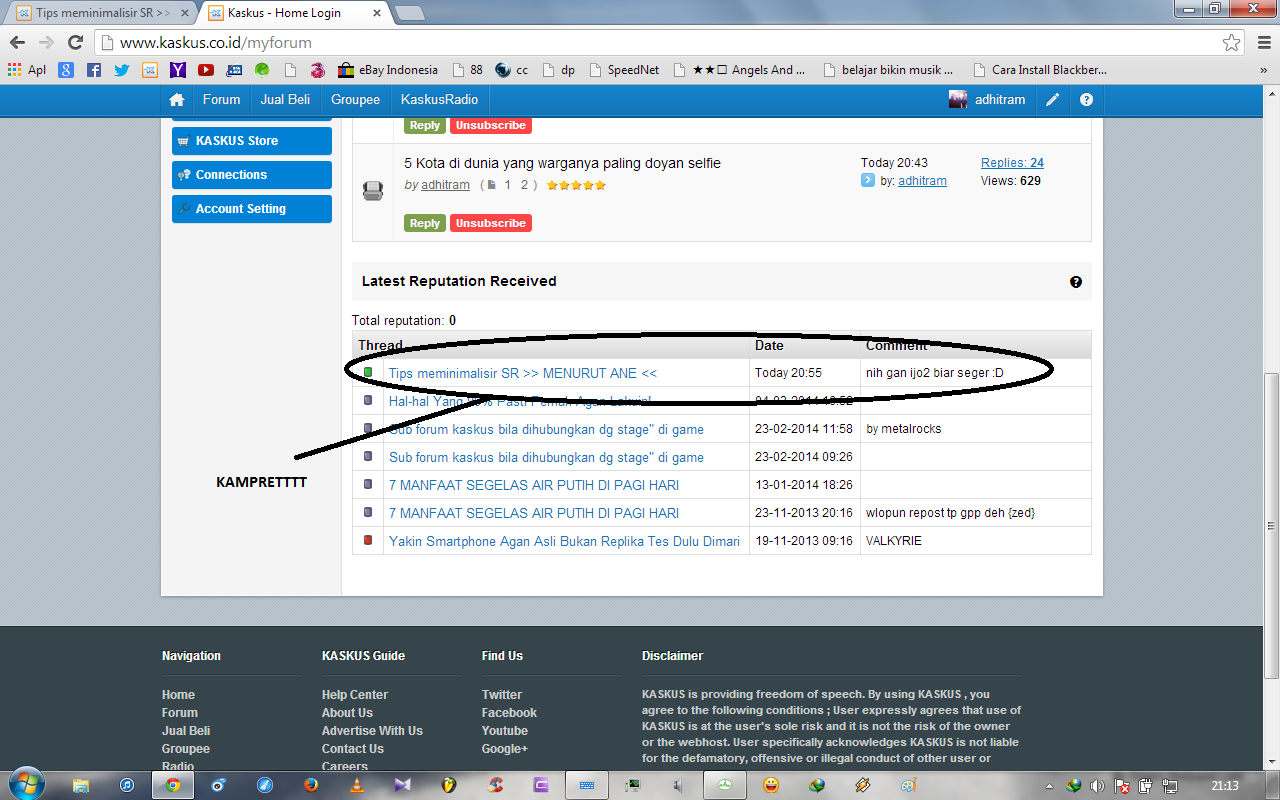Open thread 5 Kota di dunia selfie
The image size is (1280, 800).
(x=562, y=163)
